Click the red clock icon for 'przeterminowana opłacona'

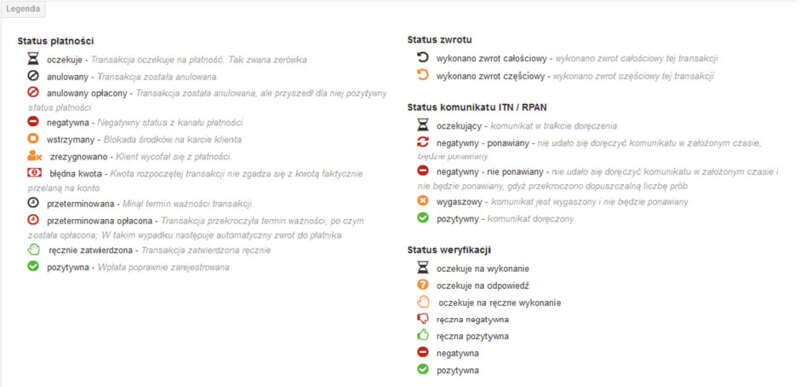pyautogui.click(x=33, y=220)
